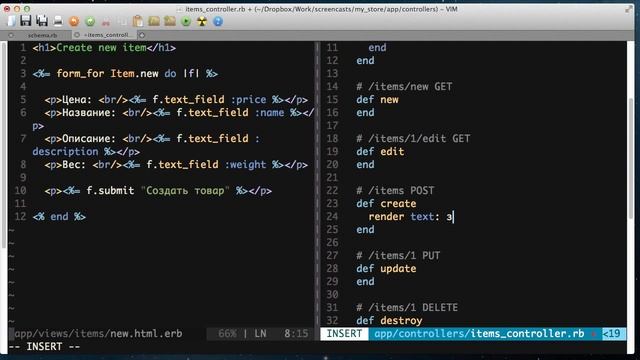Click the orange Undo toolbar icon
The width and height of the screenshot is (640, 360).
[74, 21]
